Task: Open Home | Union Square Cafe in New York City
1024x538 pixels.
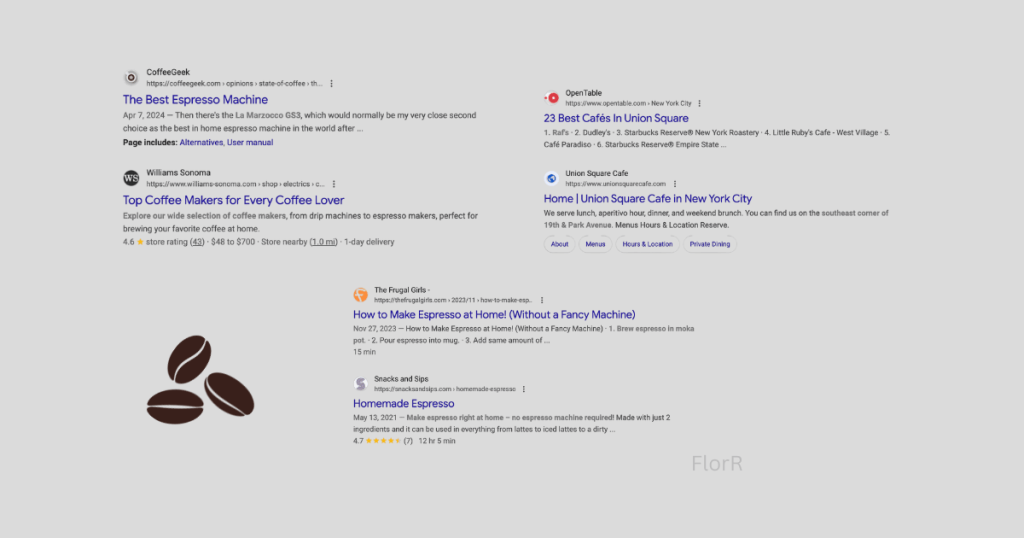Action: click(x=648, y=198)
